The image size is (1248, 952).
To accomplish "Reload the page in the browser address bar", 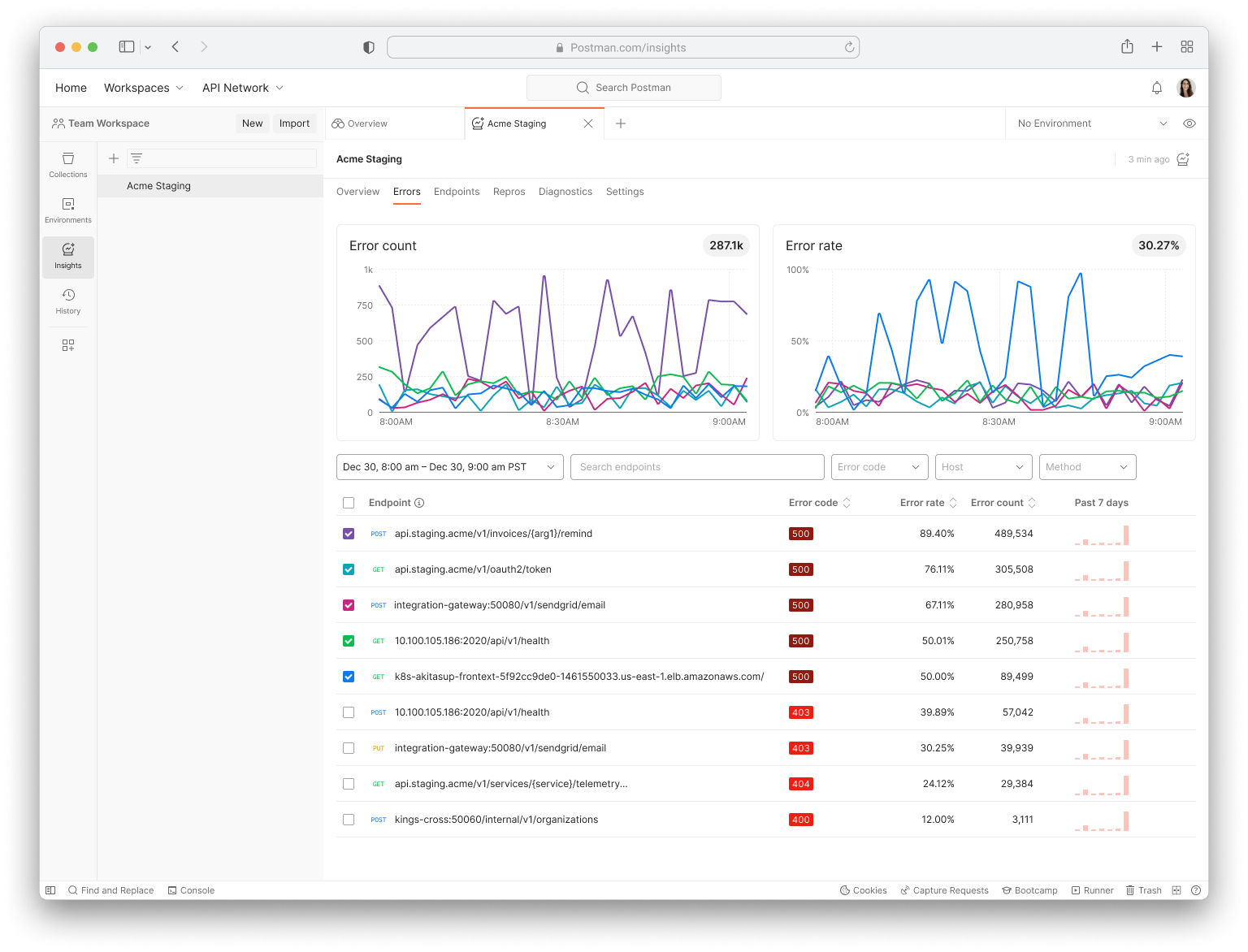I will [x=849, y=47].
